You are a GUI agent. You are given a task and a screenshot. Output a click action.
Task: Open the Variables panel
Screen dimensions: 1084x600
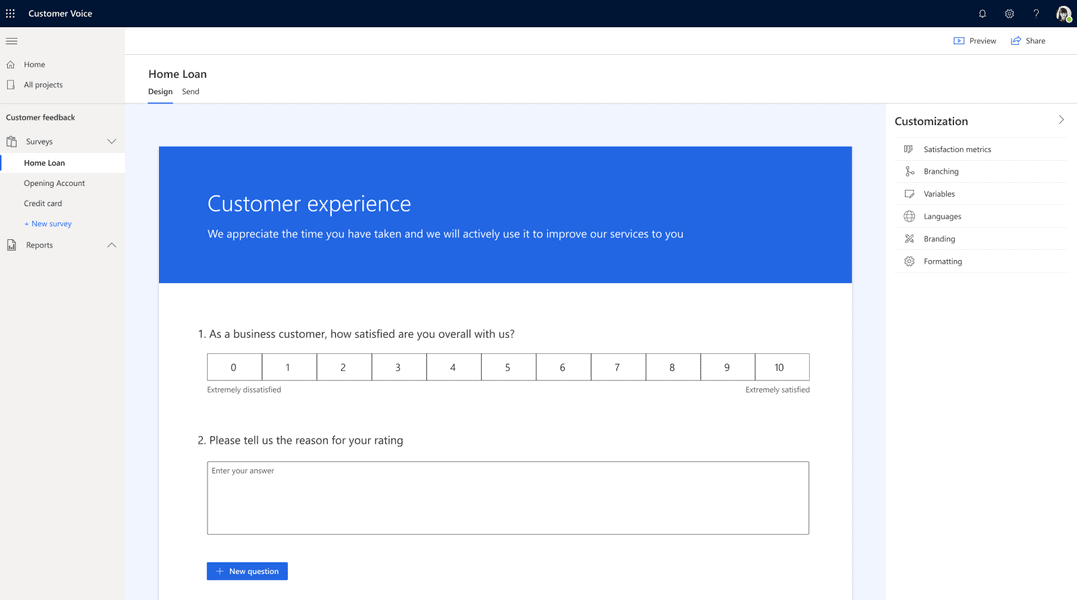[939, 193]
